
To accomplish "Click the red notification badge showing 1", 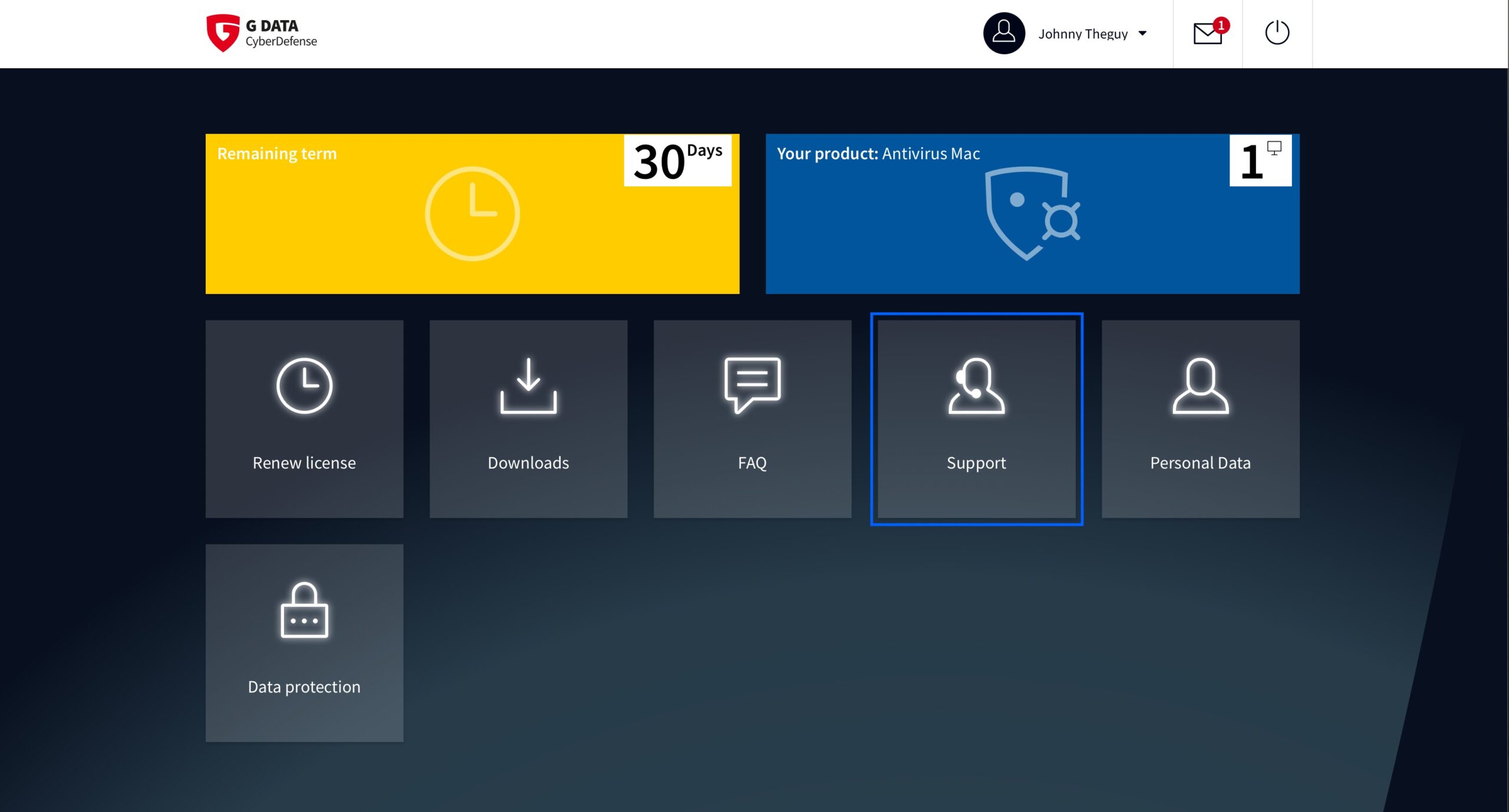I will pos(1221,25).
